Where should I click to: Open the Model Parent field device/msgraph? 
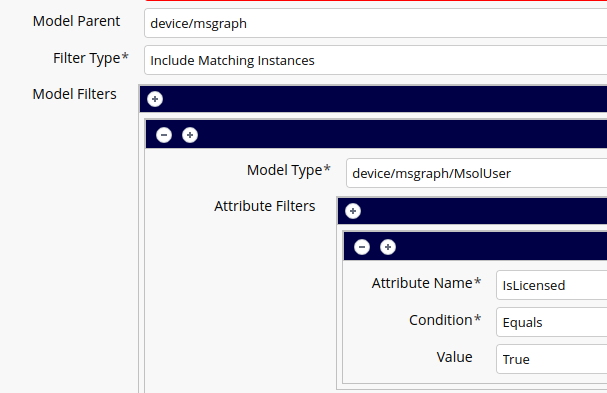(x=376, y=23)
